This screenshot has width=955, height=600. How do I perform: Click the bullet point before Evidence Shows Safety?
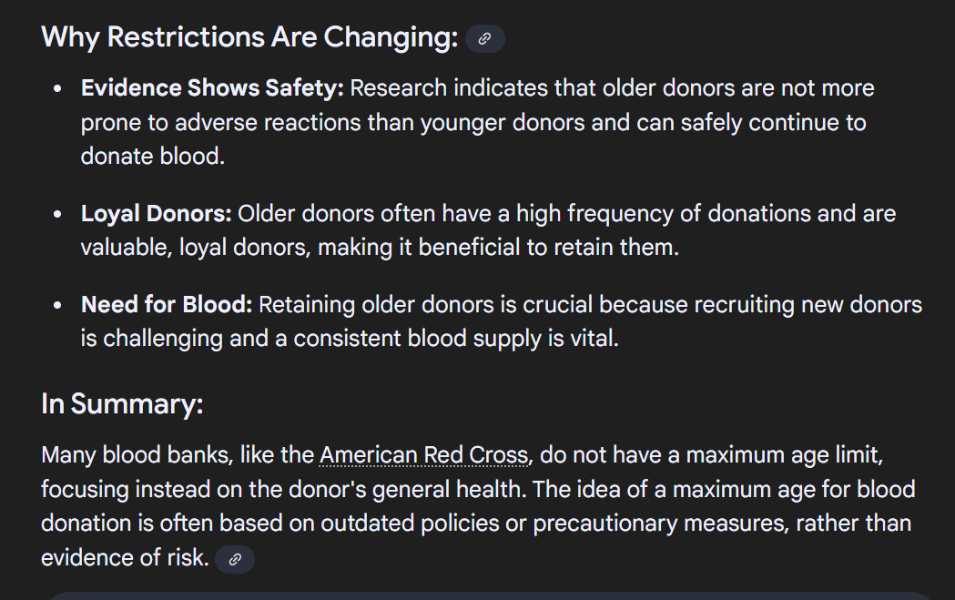click(58, 89)
